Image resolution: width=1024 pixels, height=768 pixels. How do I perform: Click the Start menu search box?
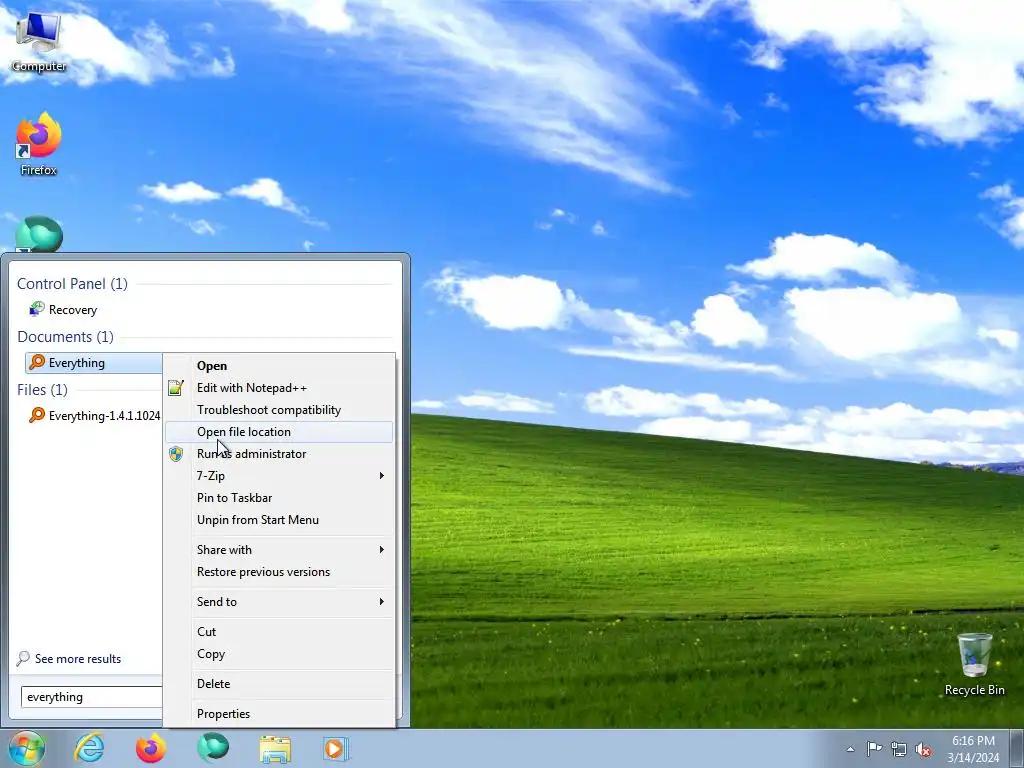91,697
